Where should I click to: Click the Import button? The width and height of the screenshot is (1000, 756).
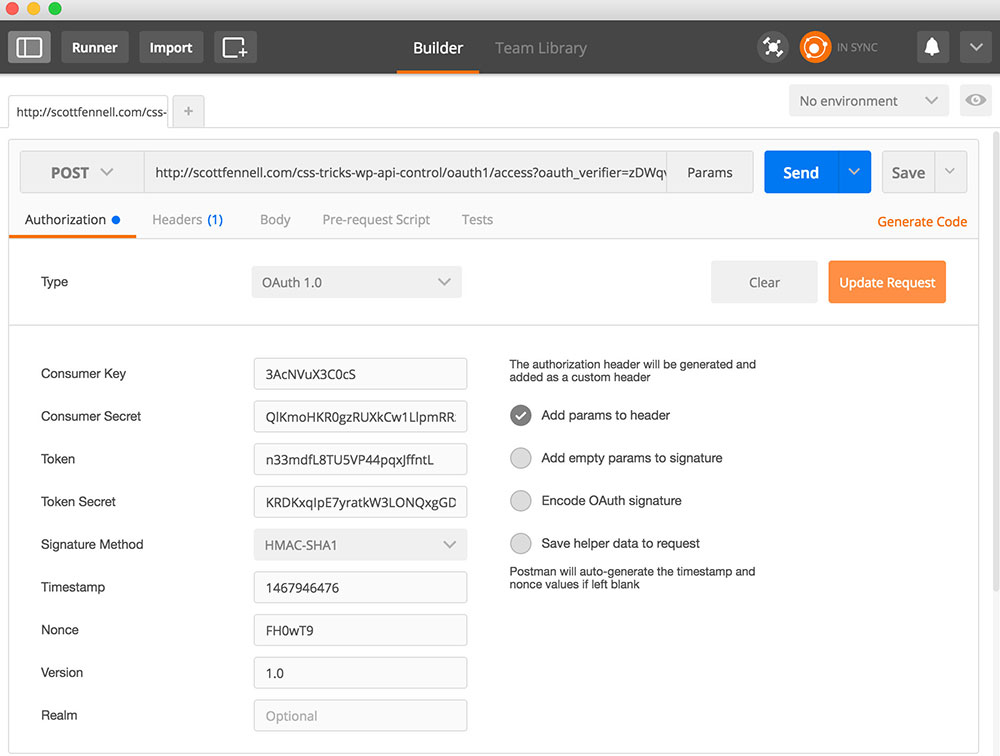coord(171,47)
